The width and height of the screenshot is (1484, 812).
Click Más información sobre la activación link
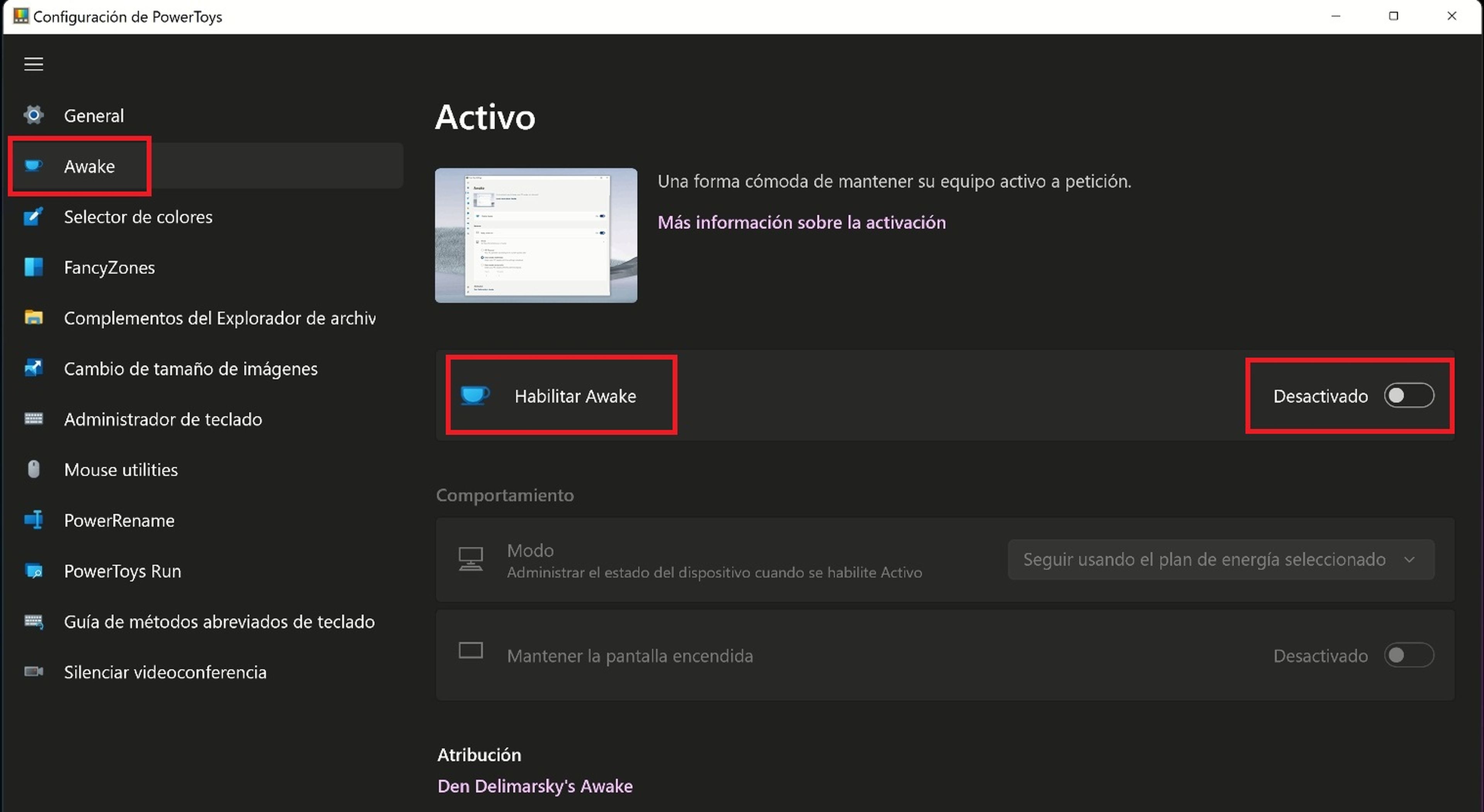(802, 222)
